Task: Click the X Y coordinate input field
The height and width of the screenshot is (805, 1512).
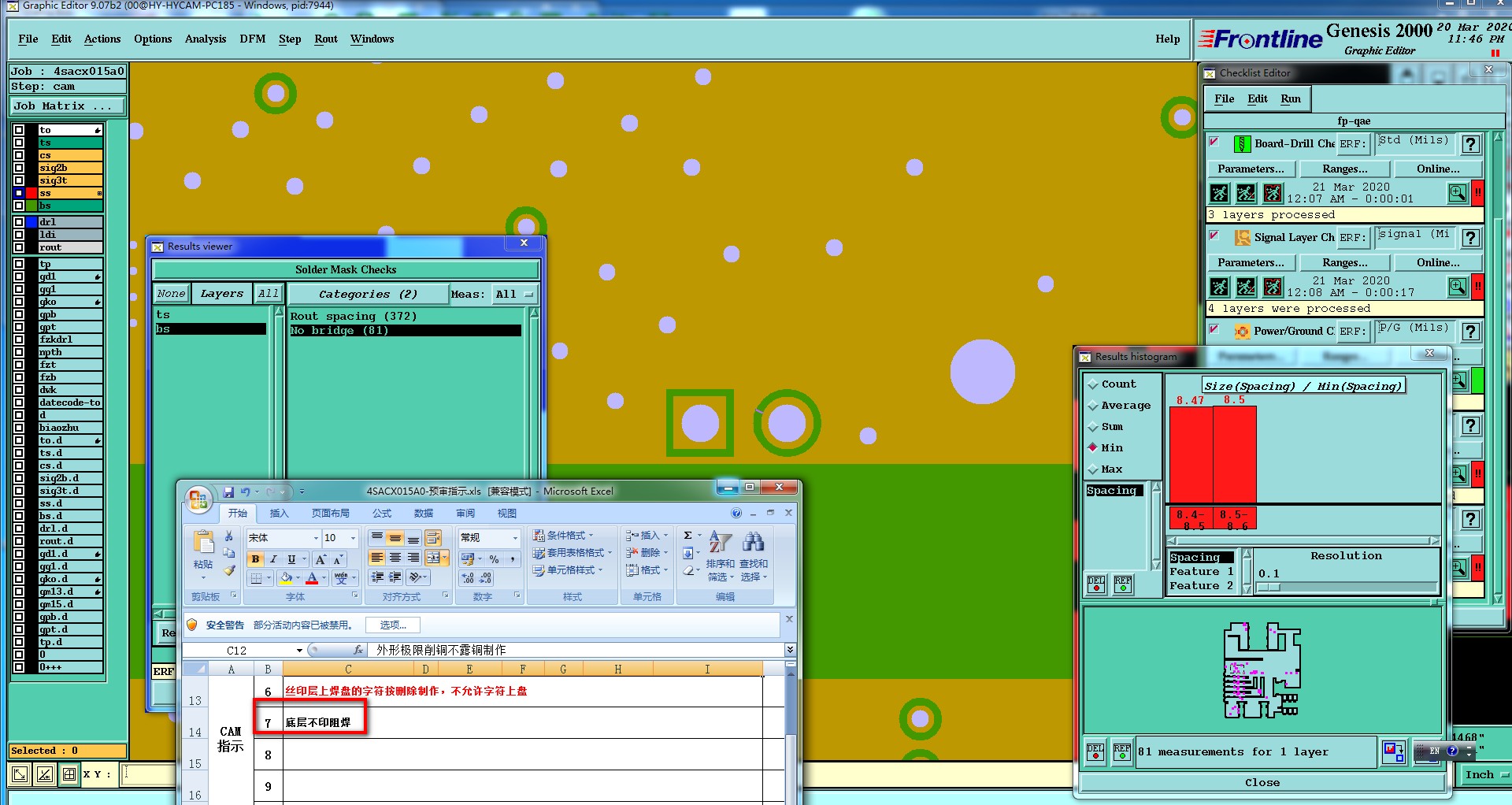Action: tap(147, 774)
